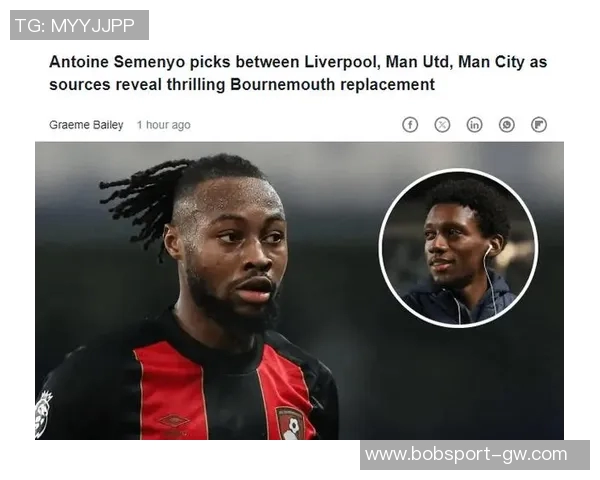Open author Graeme Bailey's profile

click(86, 125)
